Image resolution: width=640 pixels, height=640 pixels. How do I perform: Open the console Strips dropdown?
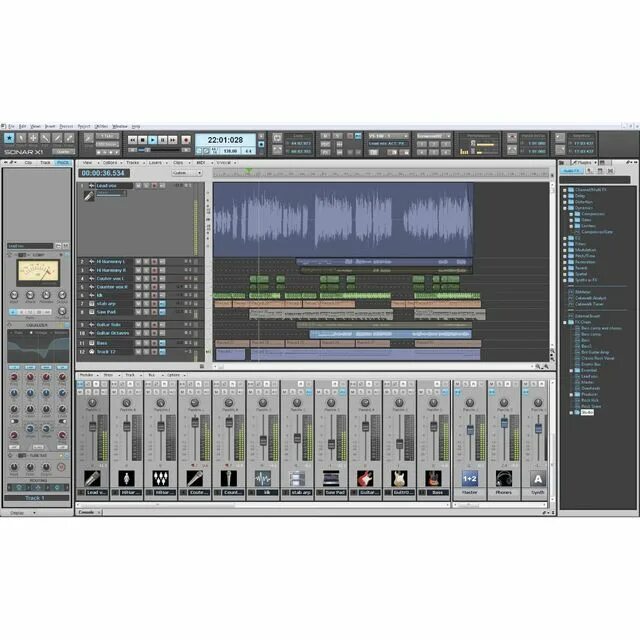coord(110,375)
